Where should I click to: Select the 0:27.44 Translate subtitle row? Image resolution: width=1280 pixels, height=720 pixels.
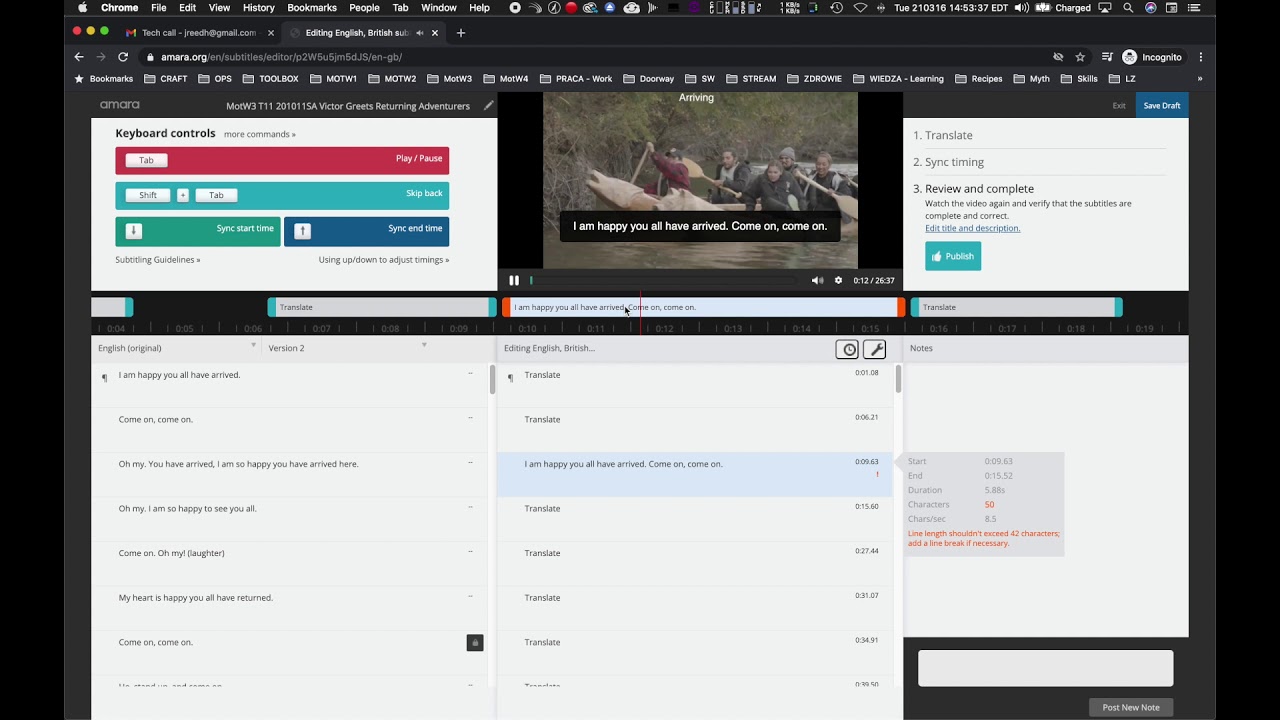[696, 563]
